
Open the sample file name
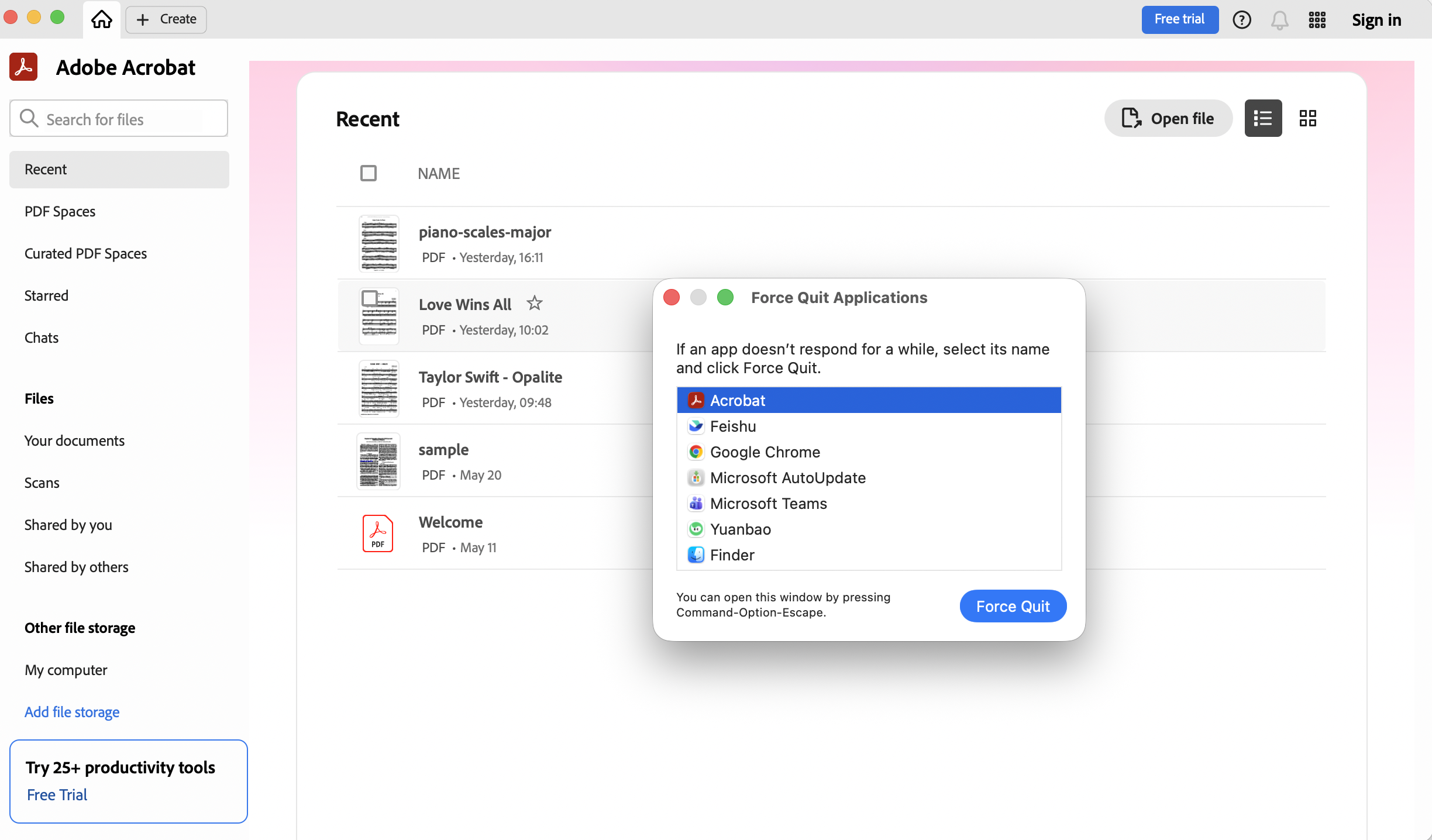pos(443,449)
